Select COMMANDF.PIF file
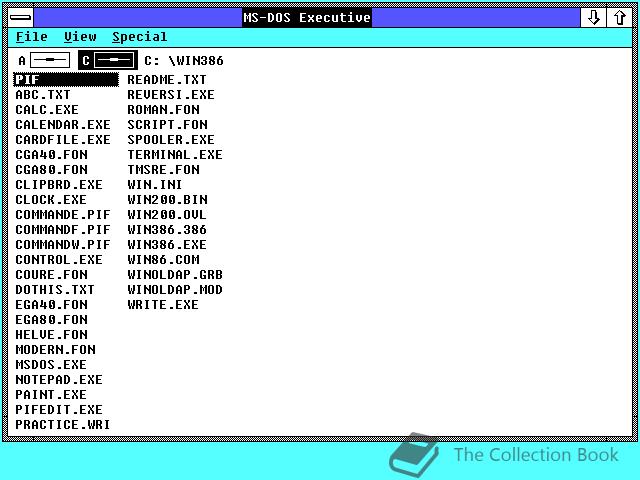 coord(63,230)
